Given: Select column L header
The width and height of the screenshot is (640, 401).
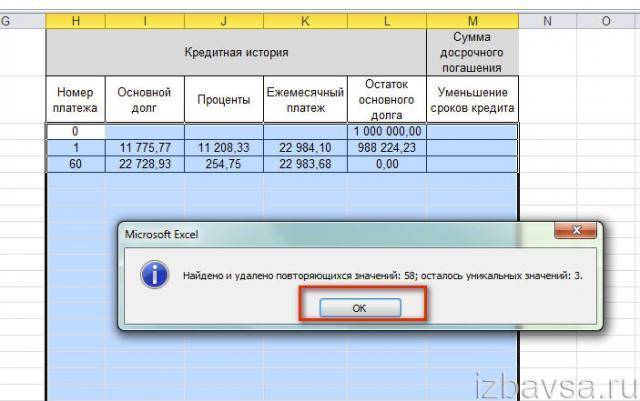Looking at the screenshot, I should pos(387,20).
